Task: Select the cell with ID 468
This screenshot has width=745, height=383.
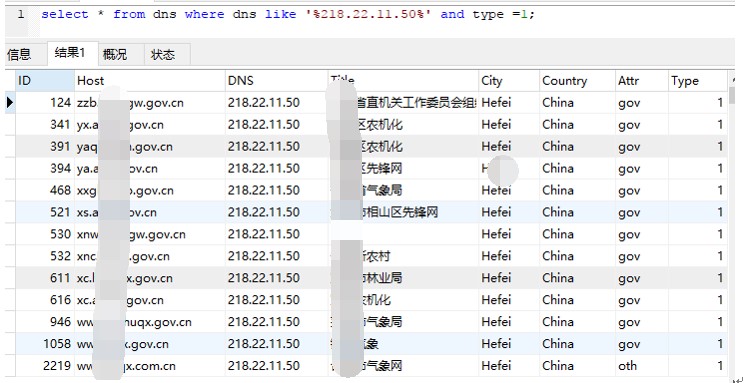Action: click(45, 190)
